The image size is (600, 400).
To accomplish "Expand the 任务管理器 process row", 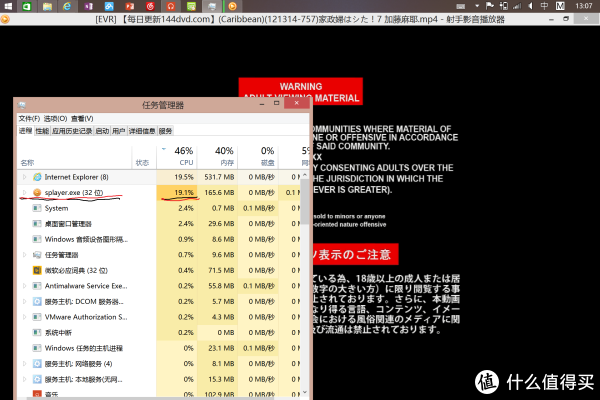I will pyautogui.click(x=24, y=255).
